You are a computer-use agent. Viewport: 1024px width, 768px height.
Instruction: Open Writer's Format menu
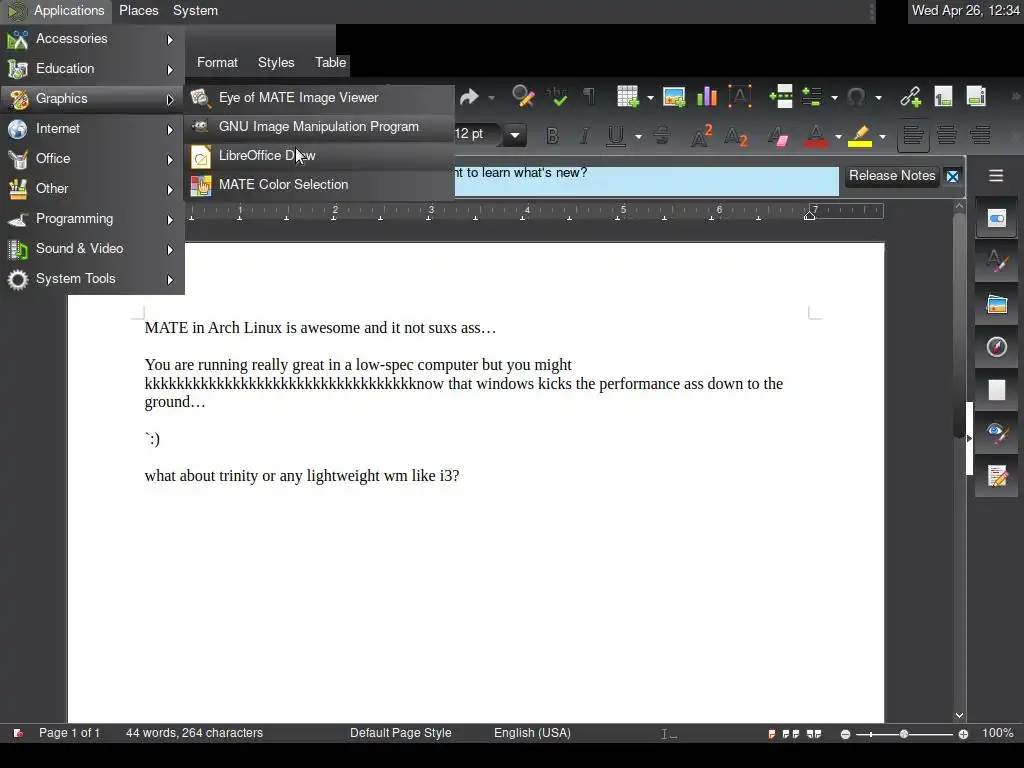[x=217, y=63]
